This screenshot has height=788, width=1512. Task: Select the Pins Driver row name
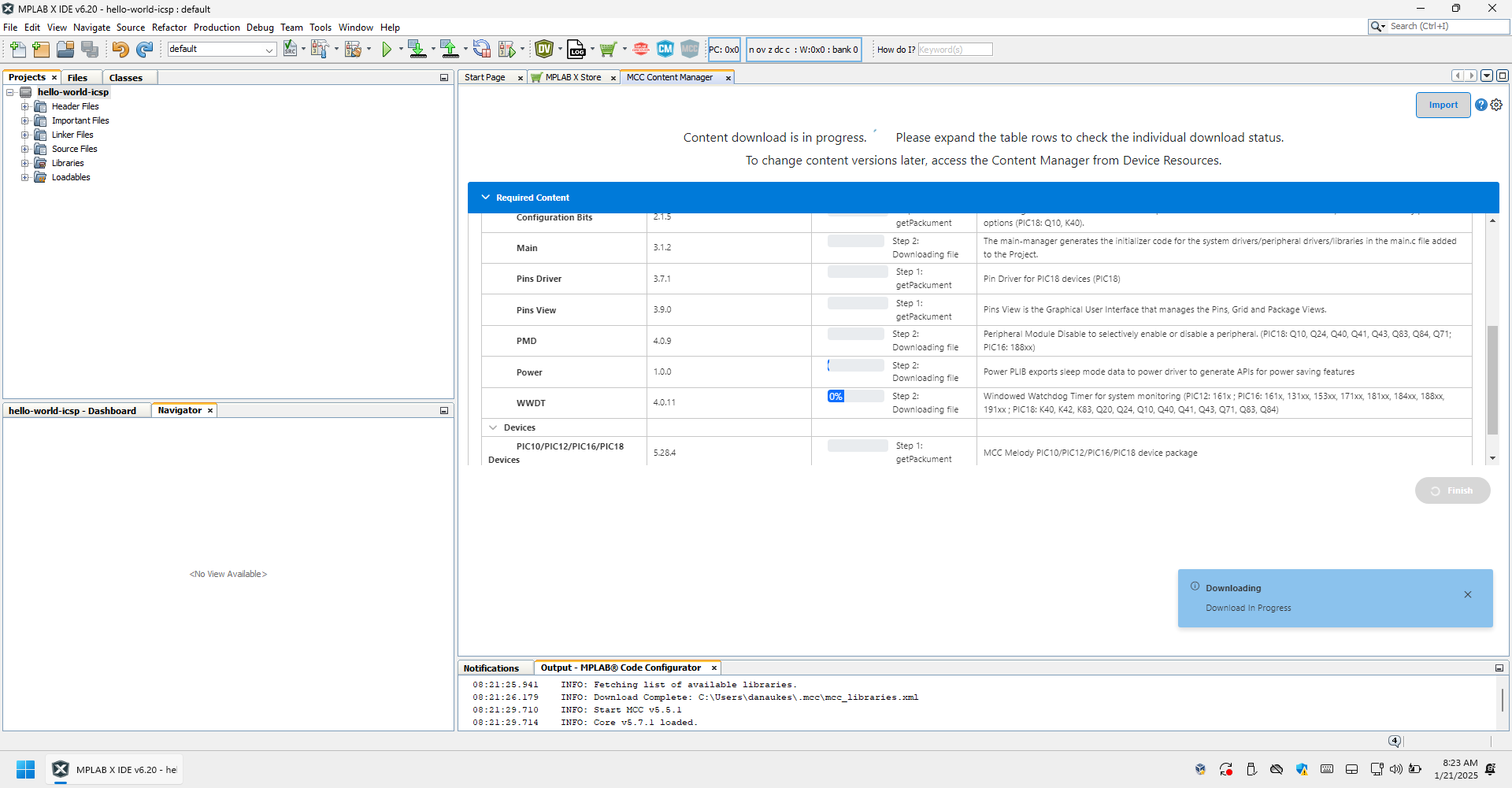[x=539, y=279]
